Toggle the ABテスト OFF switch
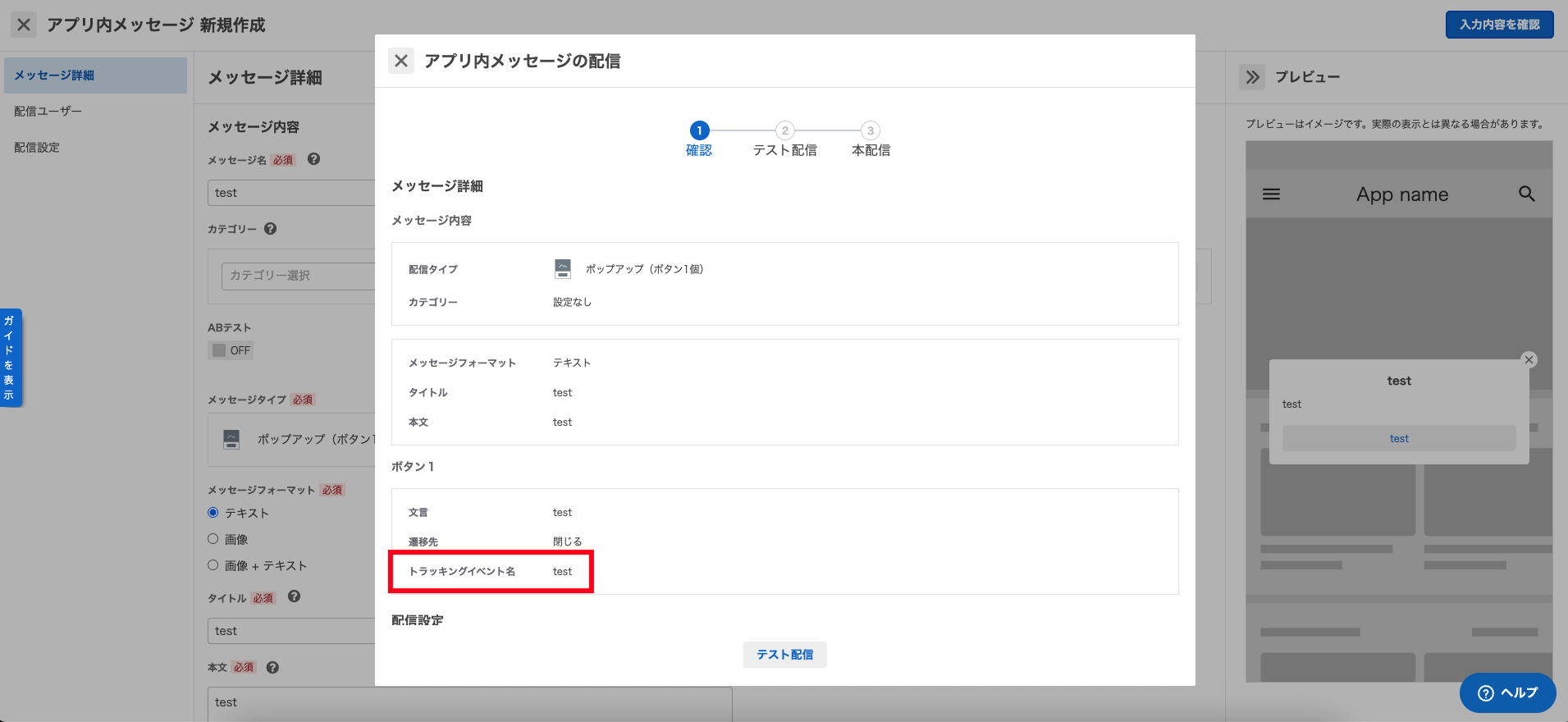Screen dimensions: 1568x722 click(x=231, y=350)
